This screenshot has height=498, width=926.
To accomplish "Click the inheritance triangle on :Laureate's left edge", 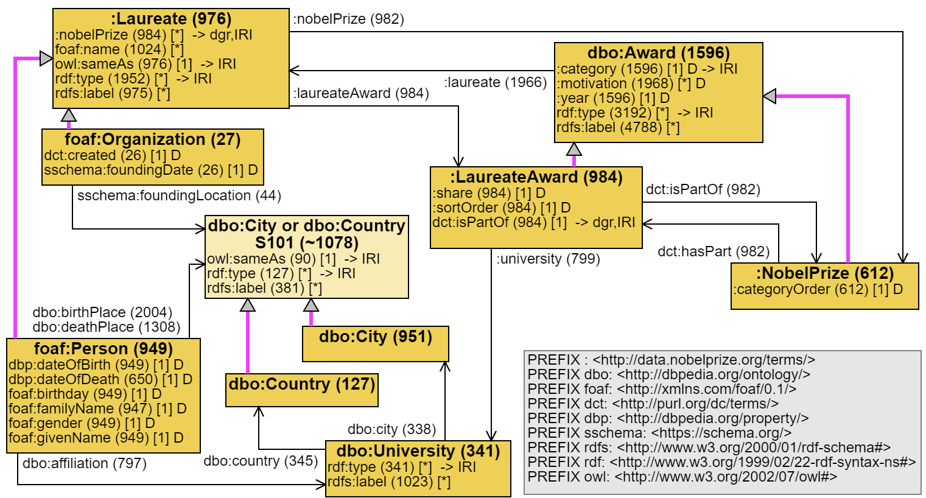I will click(45, 59).
